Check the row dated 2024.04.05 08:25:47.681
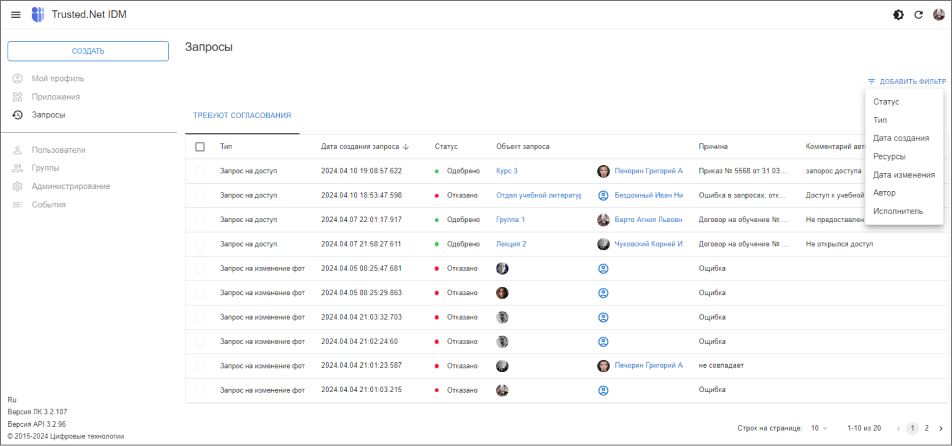The width and height of the screenshot is (952, 446). (200, 268)
